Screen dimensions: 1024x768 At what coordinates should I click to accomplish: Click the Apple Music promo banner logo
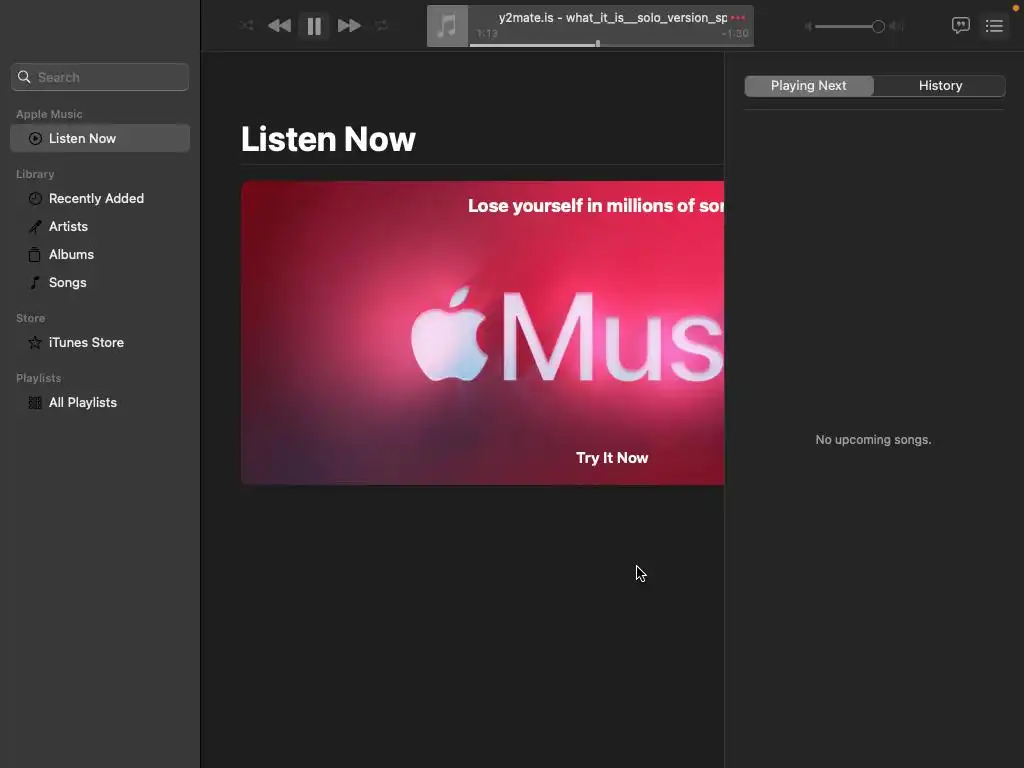[568, 336]
